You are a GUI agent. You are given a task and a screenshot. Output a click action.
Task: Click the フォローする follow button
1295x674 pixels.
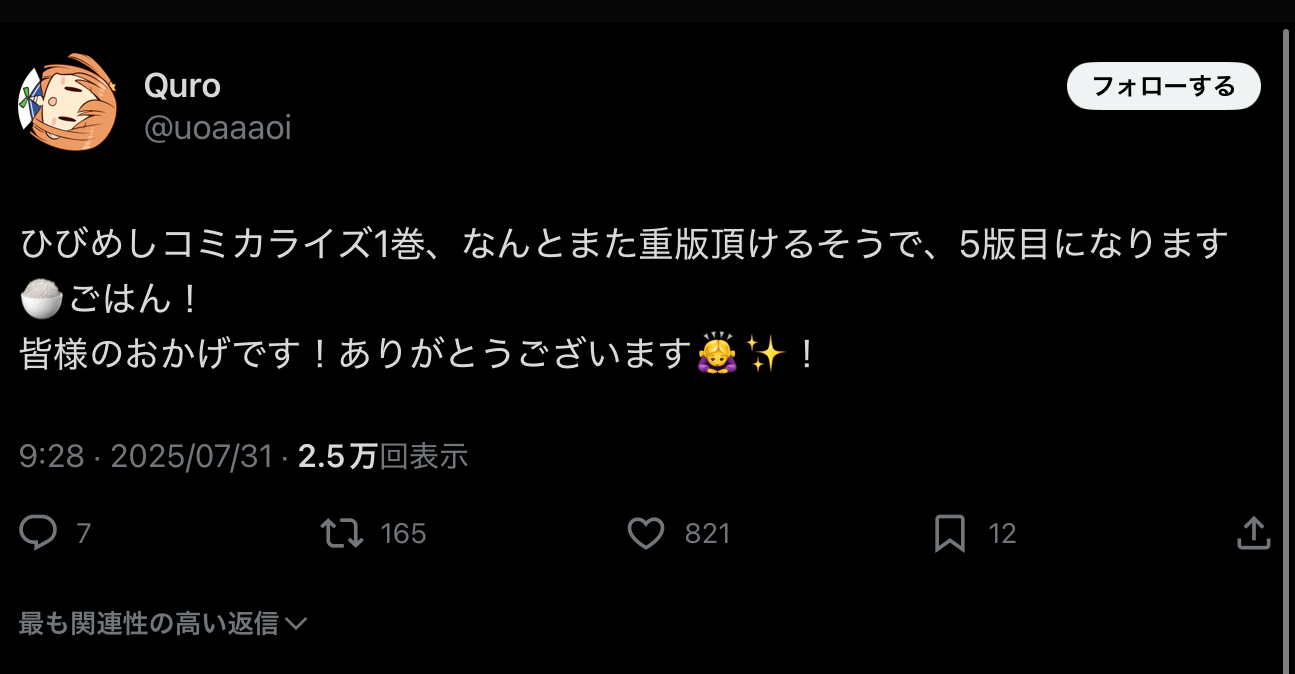[x=1164, y=86]
